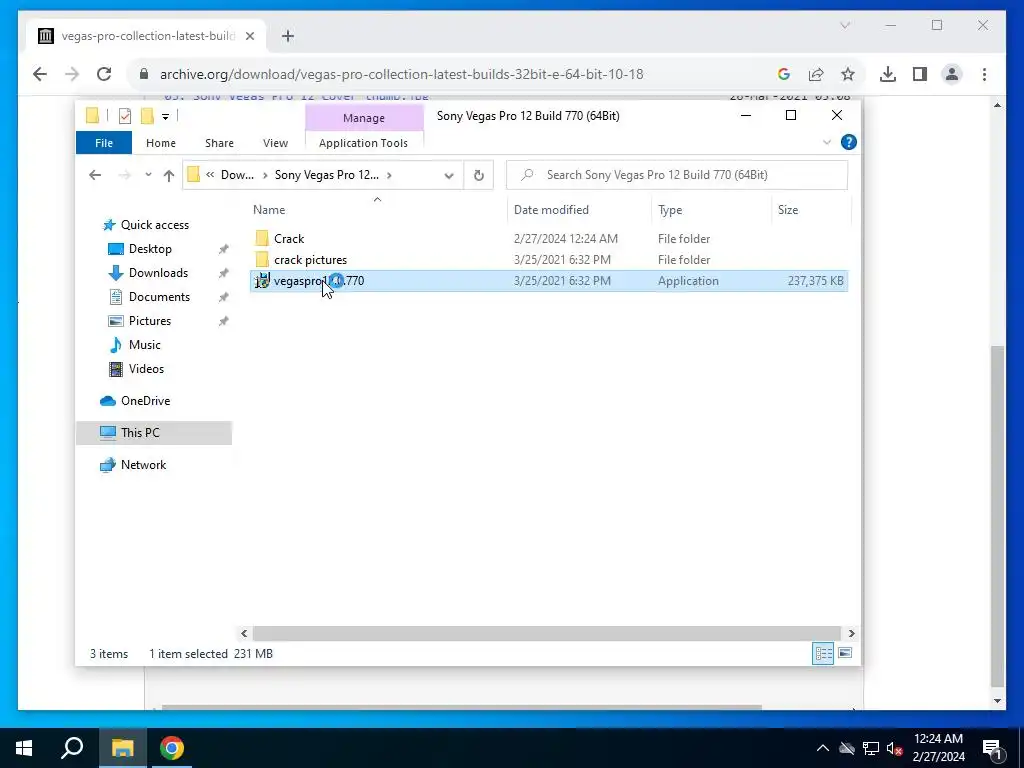Image resolution: width=1024 pixels, height=768 pixels.
Task: Open Pictures in the navigation pane
Action: point(150,321)
